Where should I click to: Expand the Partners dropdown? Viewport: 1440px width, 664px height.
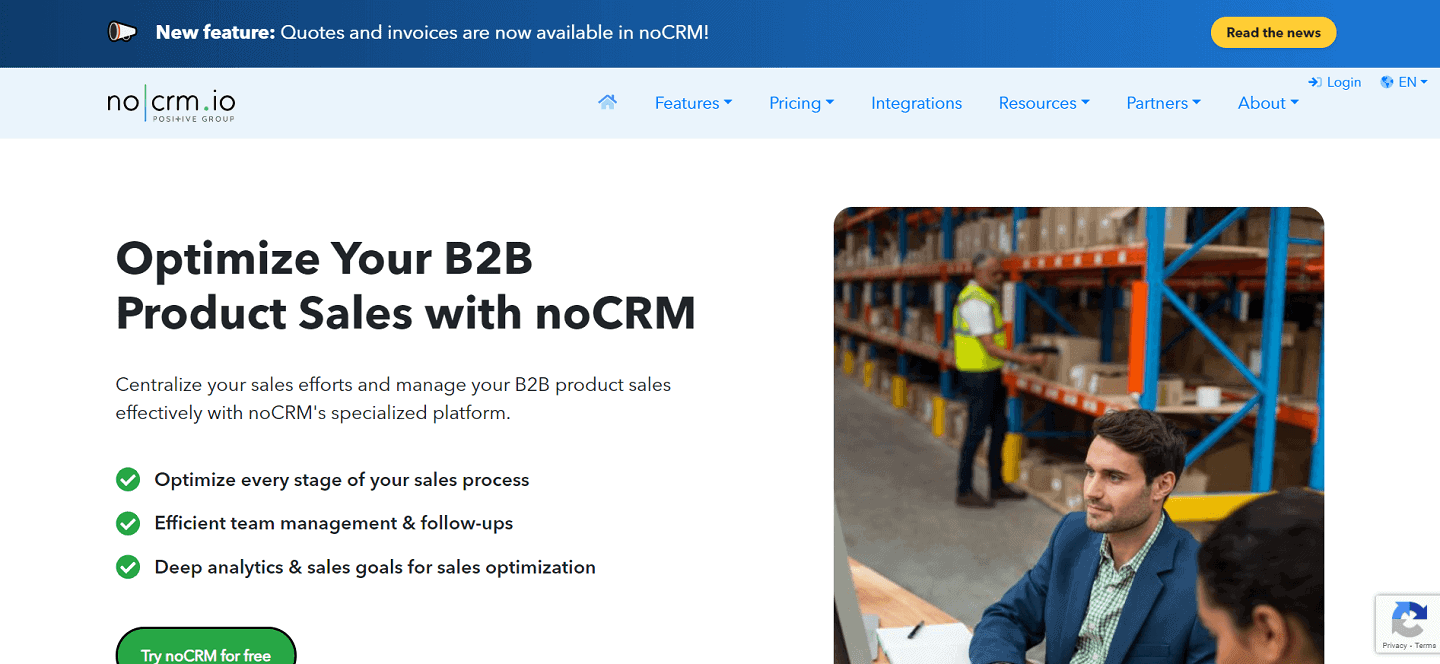(1163, 103)
